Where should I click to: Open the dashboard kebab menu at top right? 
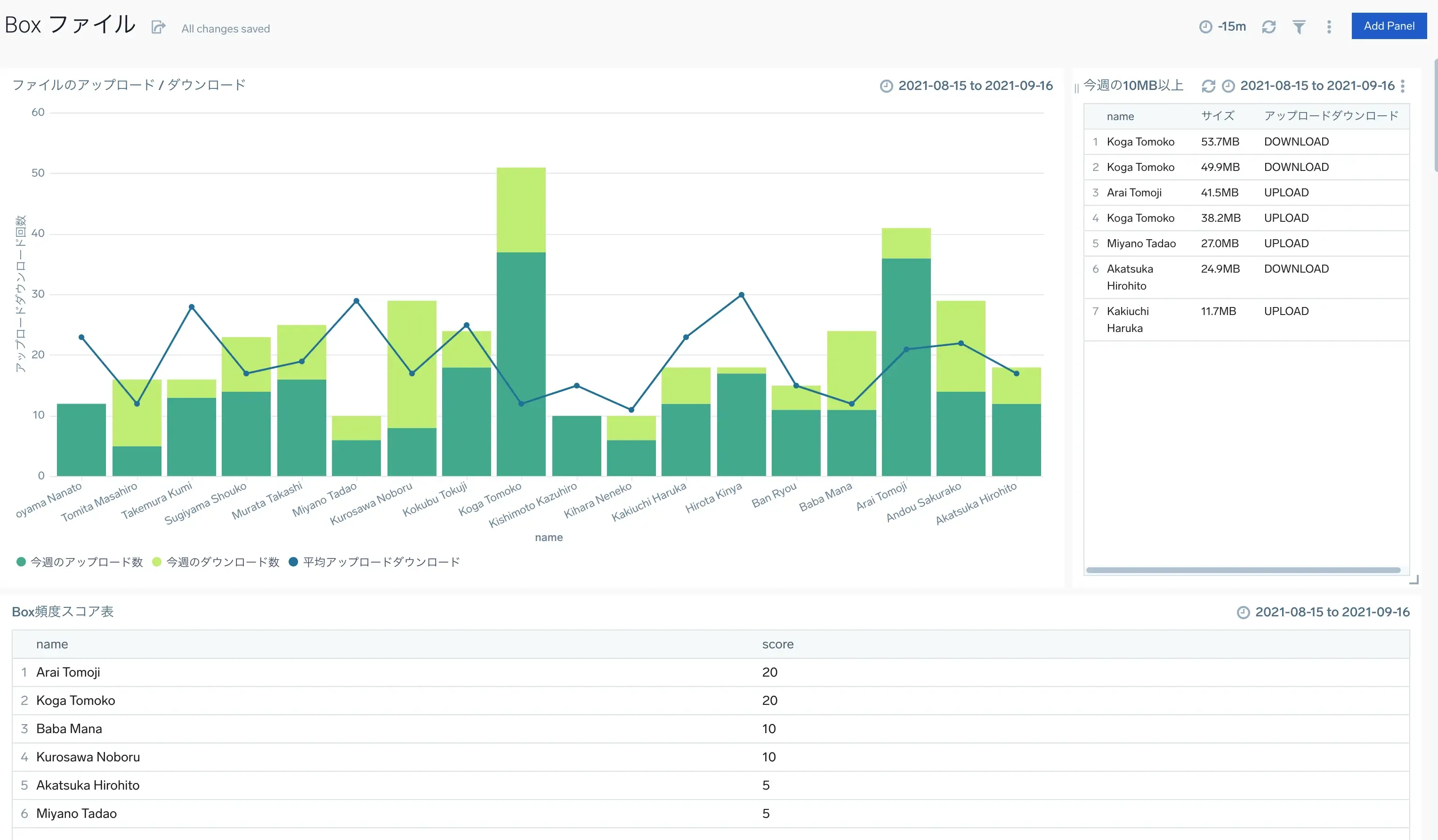pos(1329,27)
